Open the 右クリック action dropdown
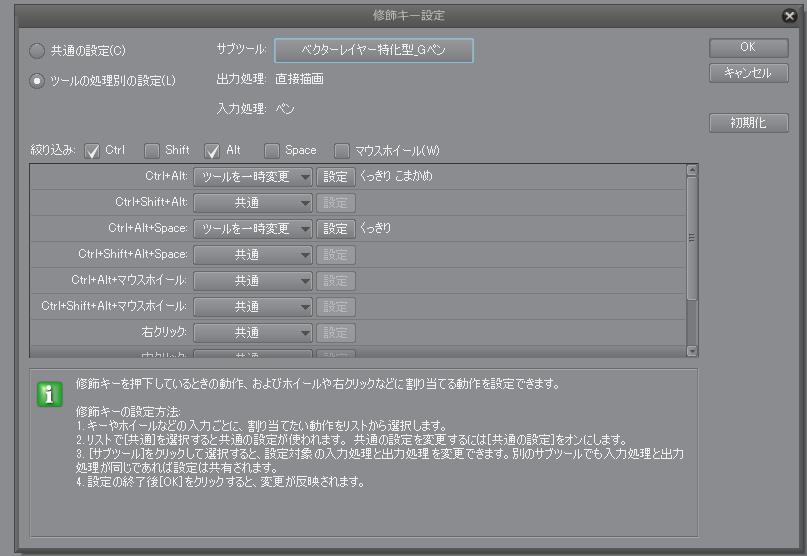The width and height of the screenshot is (807, 556). 253,333
